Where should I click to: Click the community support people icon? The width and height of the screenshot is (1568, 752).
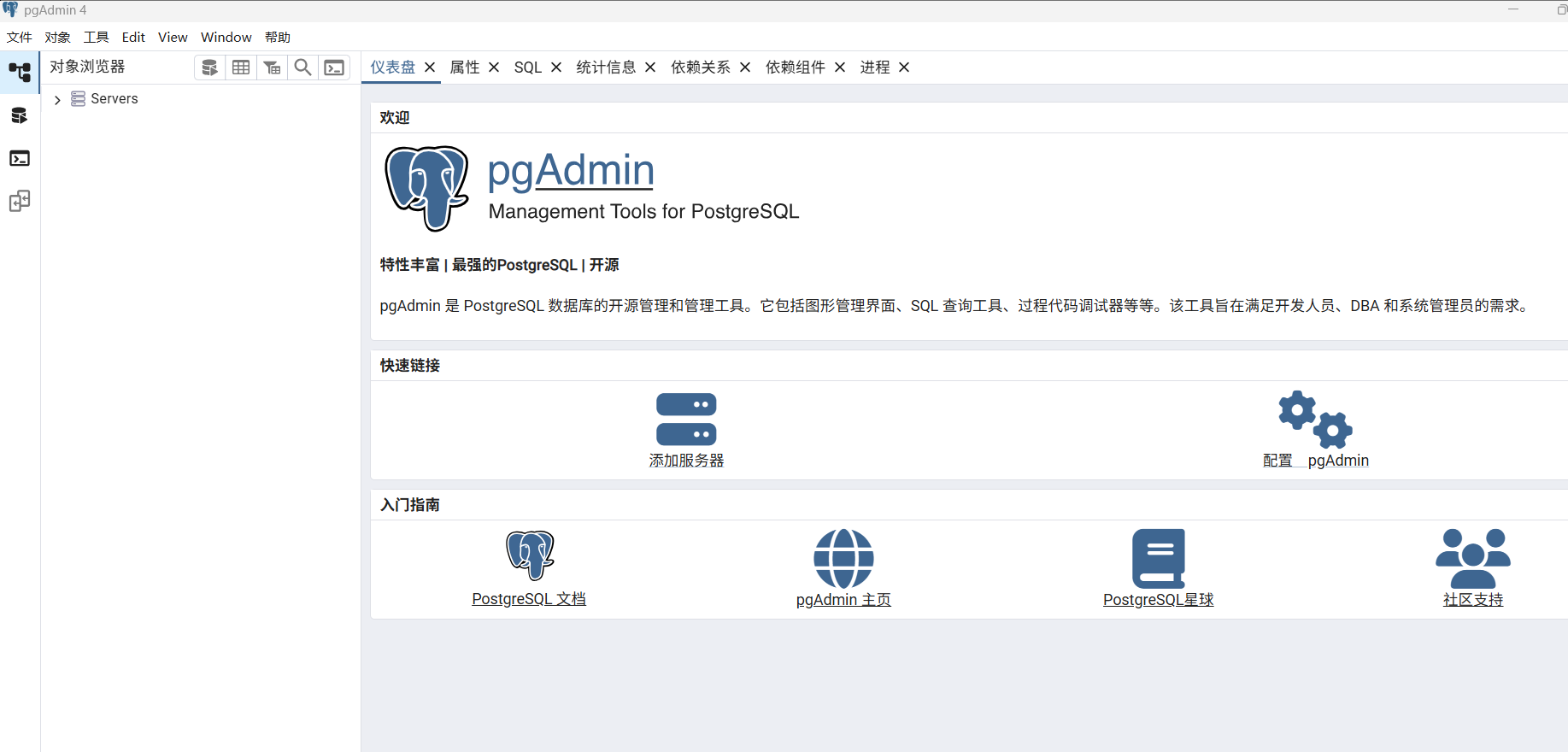(1473, 558)
